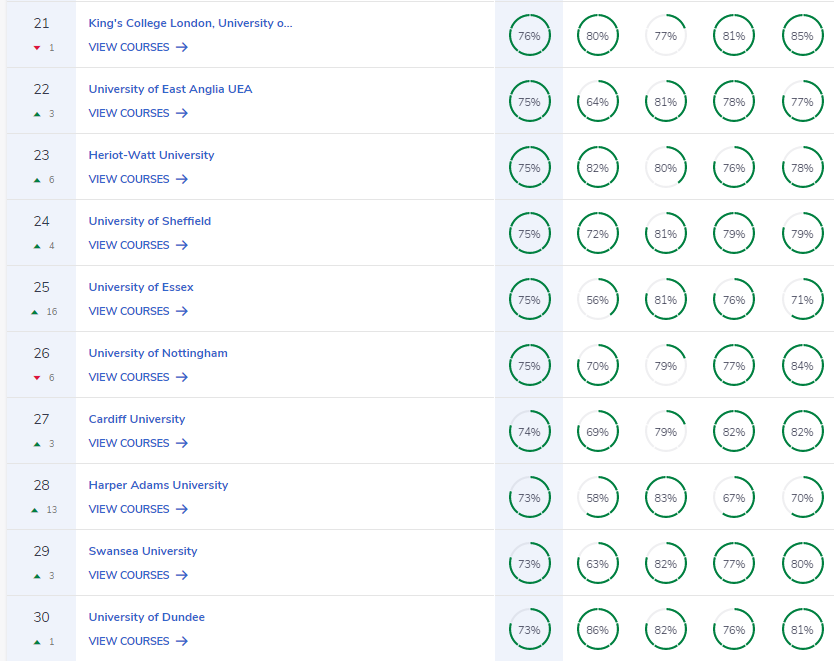Go to the Heriot-Watt University page
The image size is (834, 661).
point(152,155)
